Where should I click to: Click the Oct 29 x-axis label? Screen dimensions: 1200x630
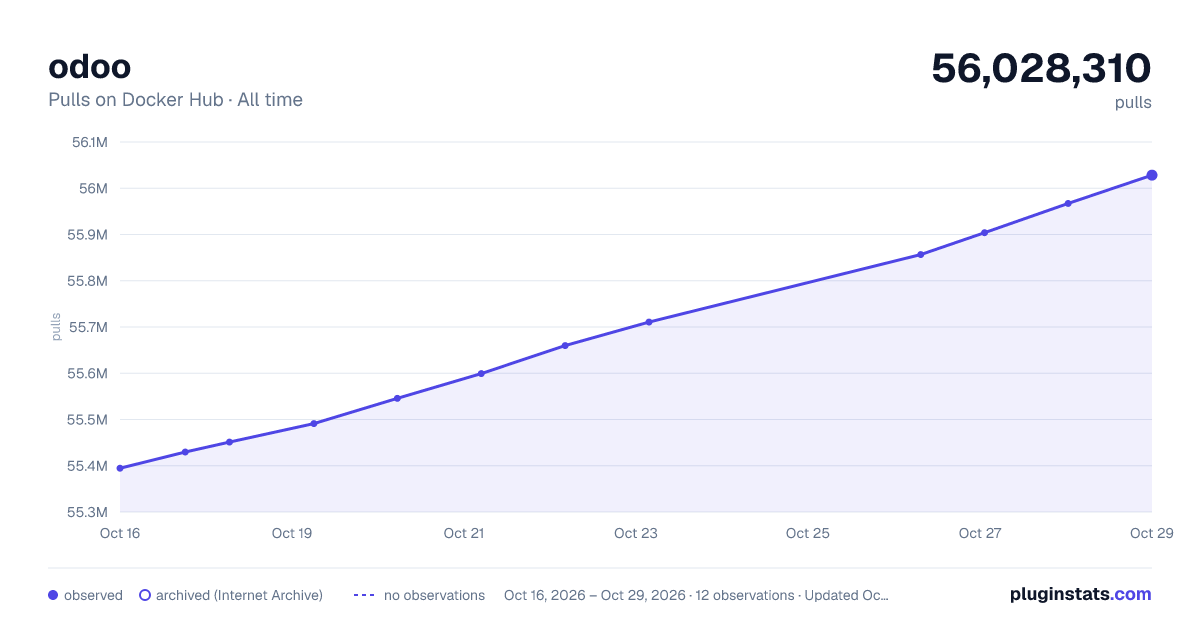click(x=1150, y=533)
